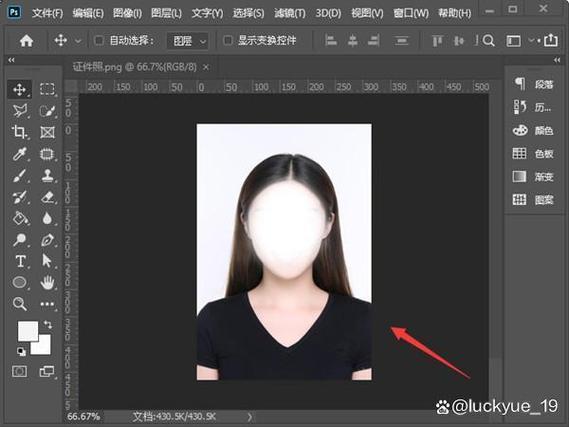Select the Path Selection tool
569x427 pixels.
47,261
